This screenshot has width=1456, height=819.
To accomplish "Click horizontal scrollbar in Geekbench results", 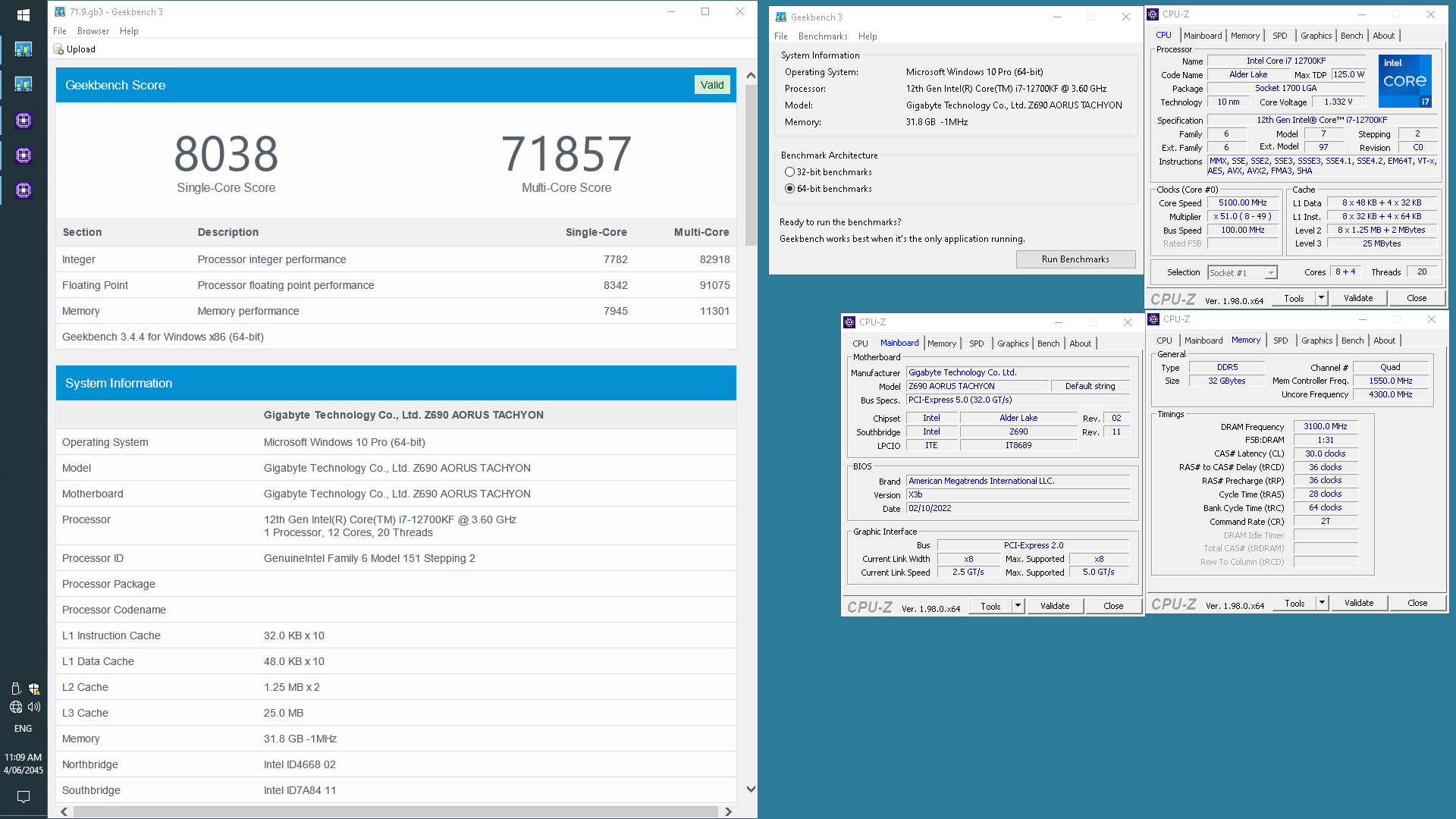I will 396,811.
